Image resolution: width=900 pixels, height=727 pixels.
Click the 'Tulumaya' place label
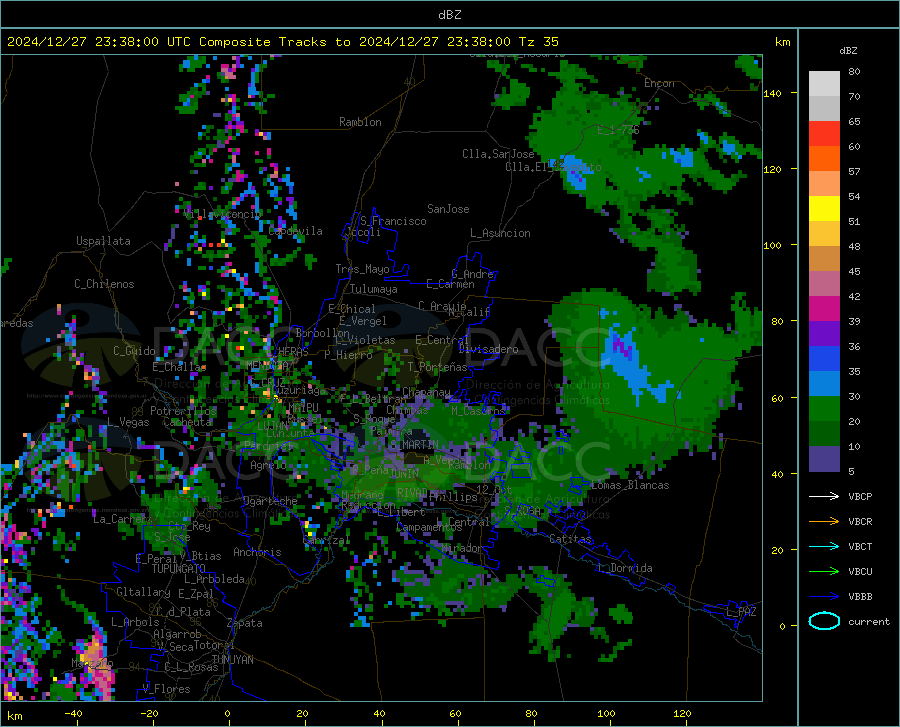click(x=373, y=289)
